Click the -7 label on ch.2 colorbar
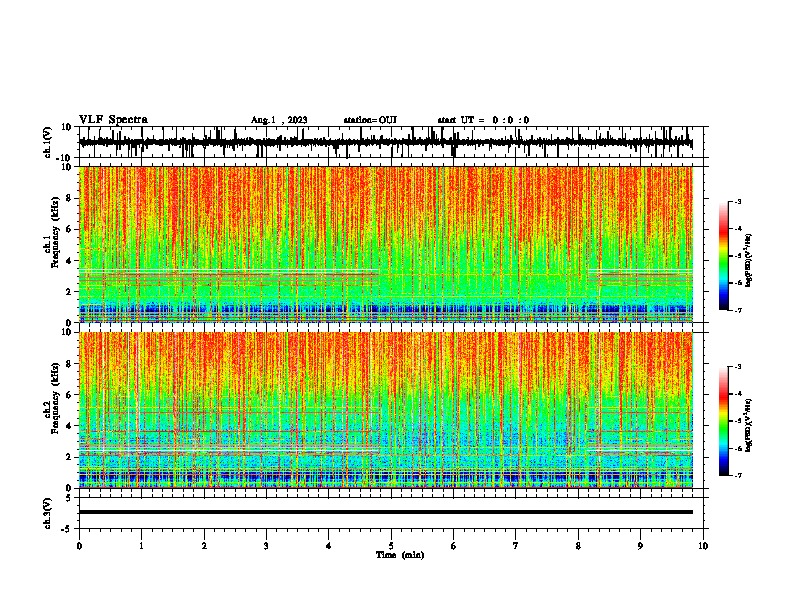The height and width of the screenshot is (612, 792). (737, 475)
